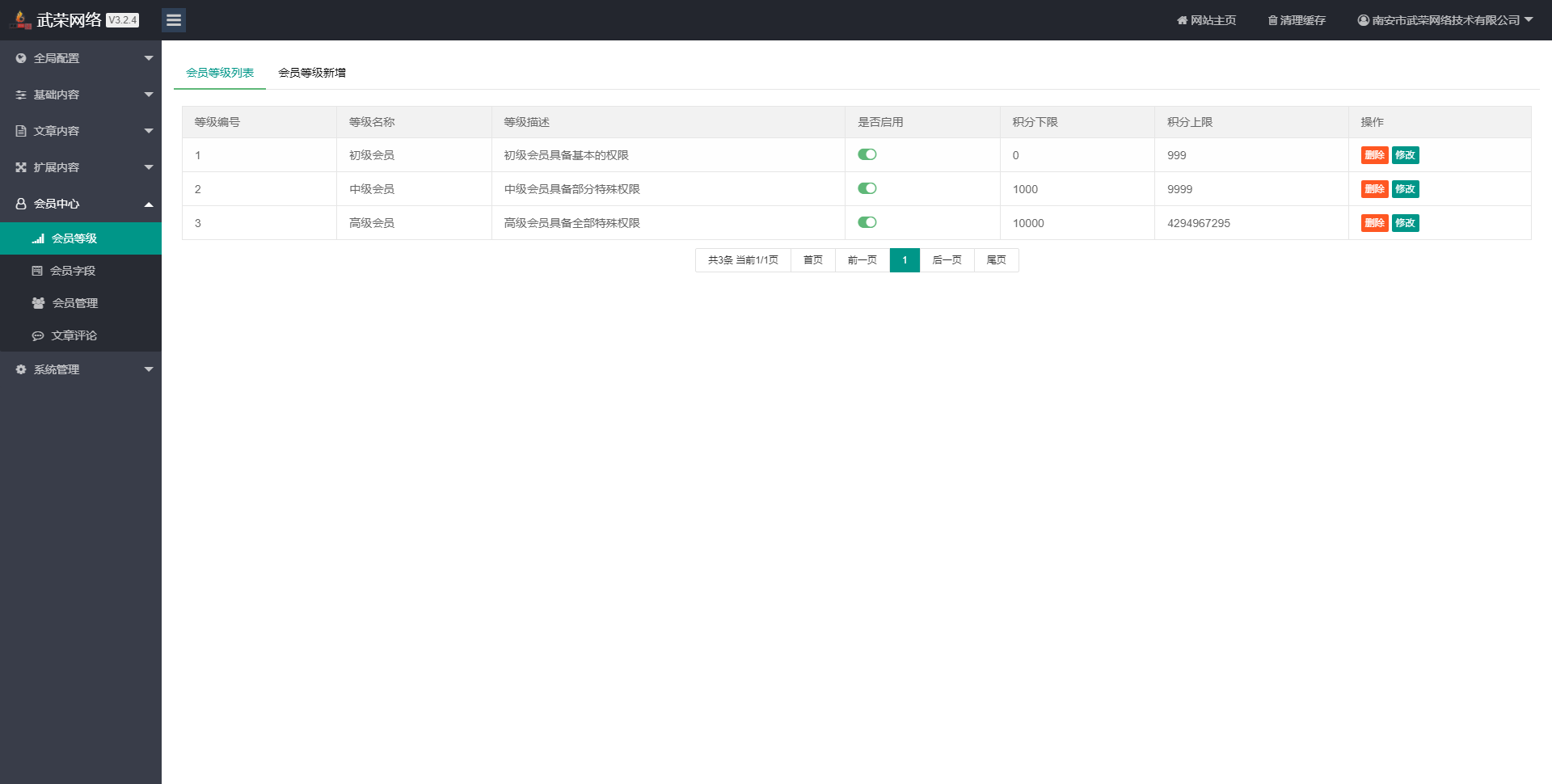Screen dimensions: 1552x784
Task: Open 文章评论 in the sidebar
Action: tap(81, 335)
